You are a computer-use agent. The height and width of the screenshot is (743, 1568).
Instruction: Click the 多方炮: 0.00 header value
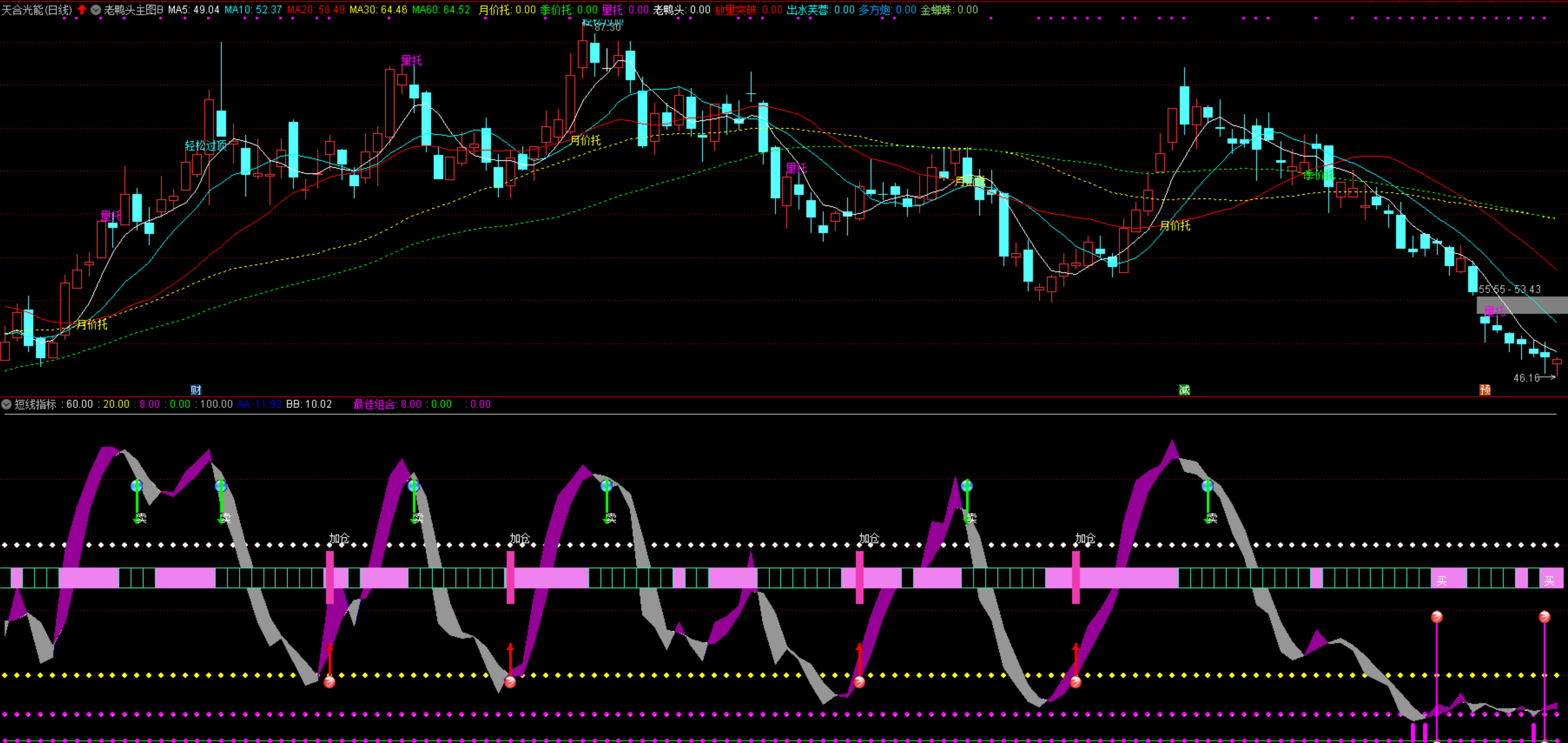(x=888, y=10)
